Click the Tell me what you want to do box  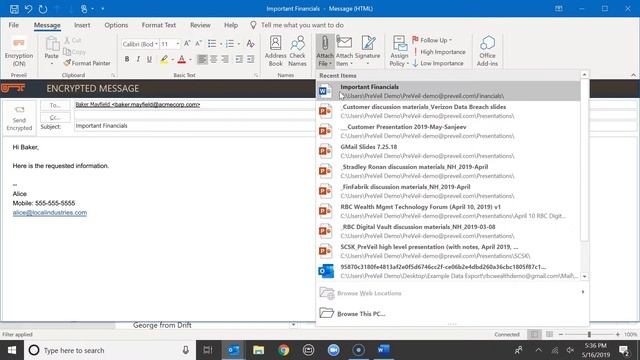pos(302,25)
